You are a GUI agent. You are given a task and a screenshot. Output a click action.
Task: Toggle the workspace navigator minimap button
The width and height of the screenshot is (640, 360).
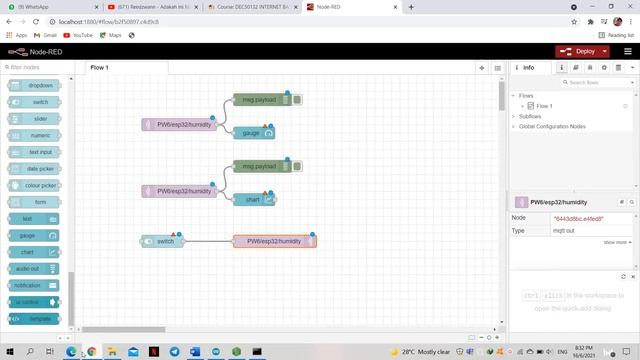(472, 338)
